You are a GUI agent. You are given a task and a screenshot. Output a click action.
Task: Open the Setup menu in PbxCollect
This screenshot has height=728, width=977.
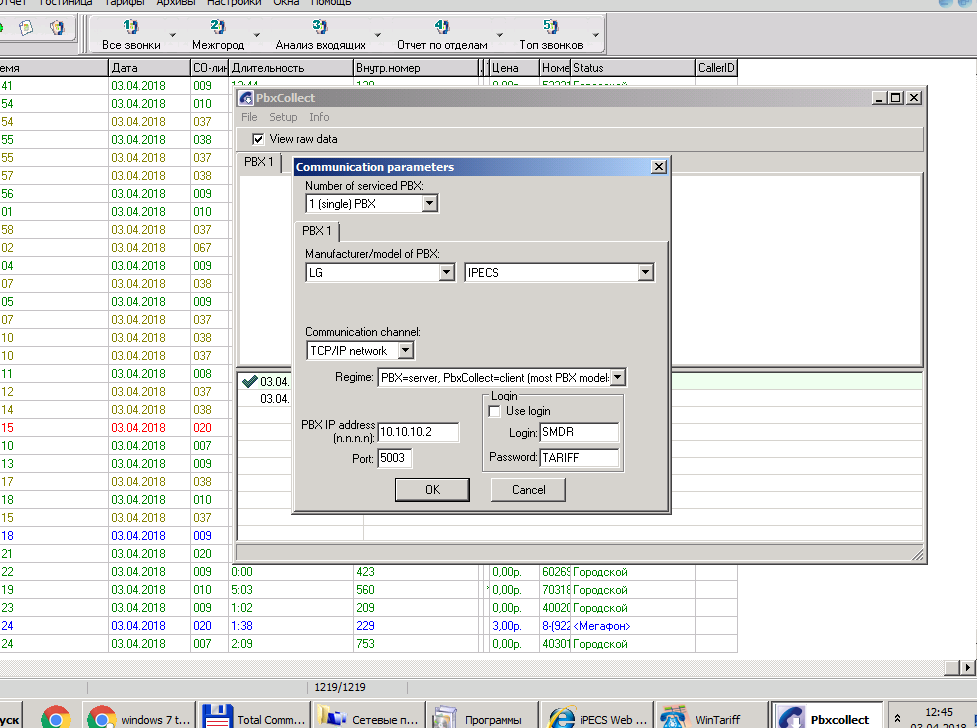click(x=283, y=117)
